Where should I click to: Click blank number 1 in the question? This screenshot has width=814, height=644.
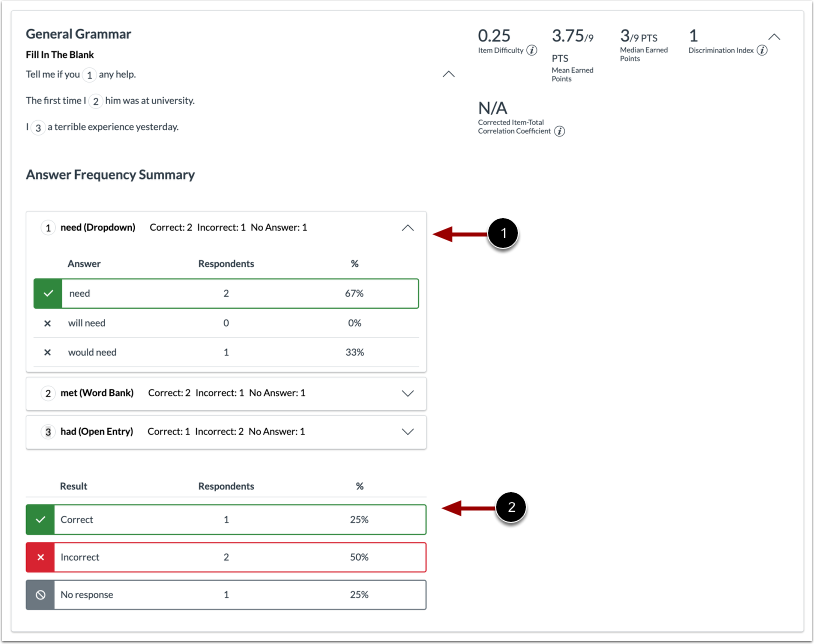[x=89, y=75]
